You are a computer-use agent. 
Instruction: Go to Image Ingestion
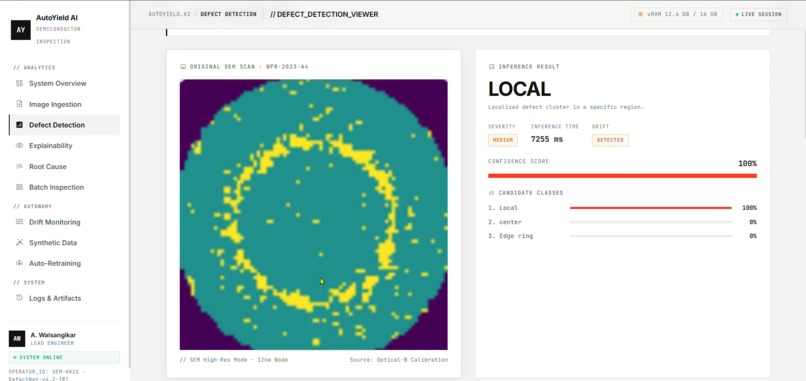64,104
